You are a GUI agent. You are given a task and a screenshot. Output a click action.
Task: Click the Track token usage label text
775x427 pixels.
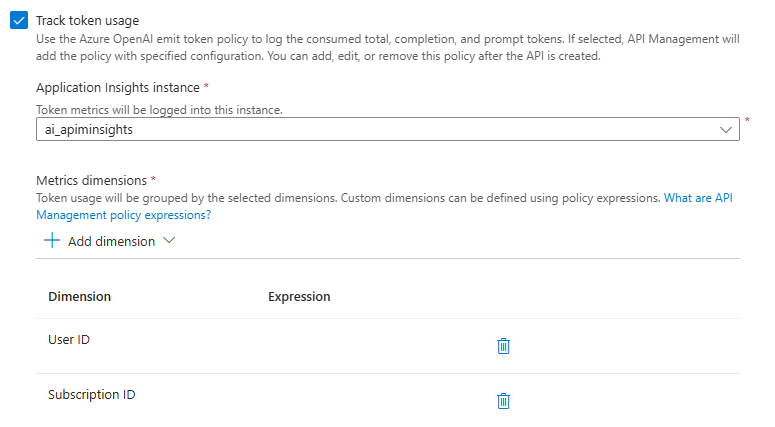(x=87, y=21)
